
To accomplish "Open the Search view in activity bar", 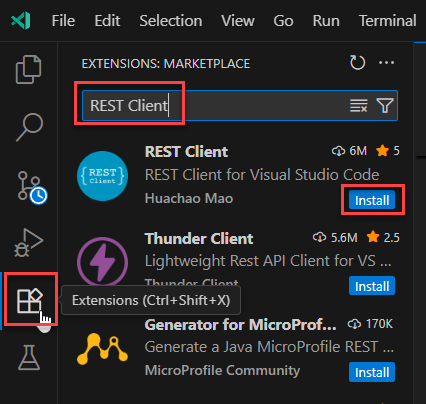I will pyautogui.click(x=29, y=127).
